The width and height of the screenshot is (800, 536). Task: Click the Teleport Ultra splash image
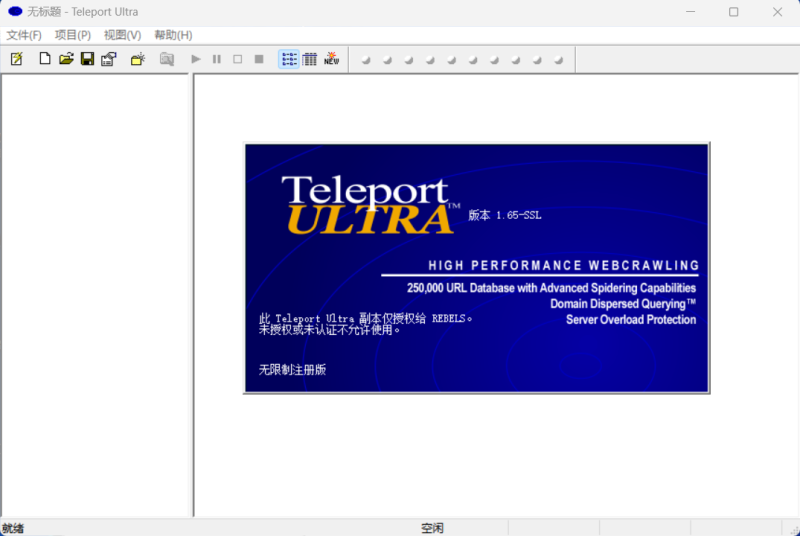click(x=477, y=268)
